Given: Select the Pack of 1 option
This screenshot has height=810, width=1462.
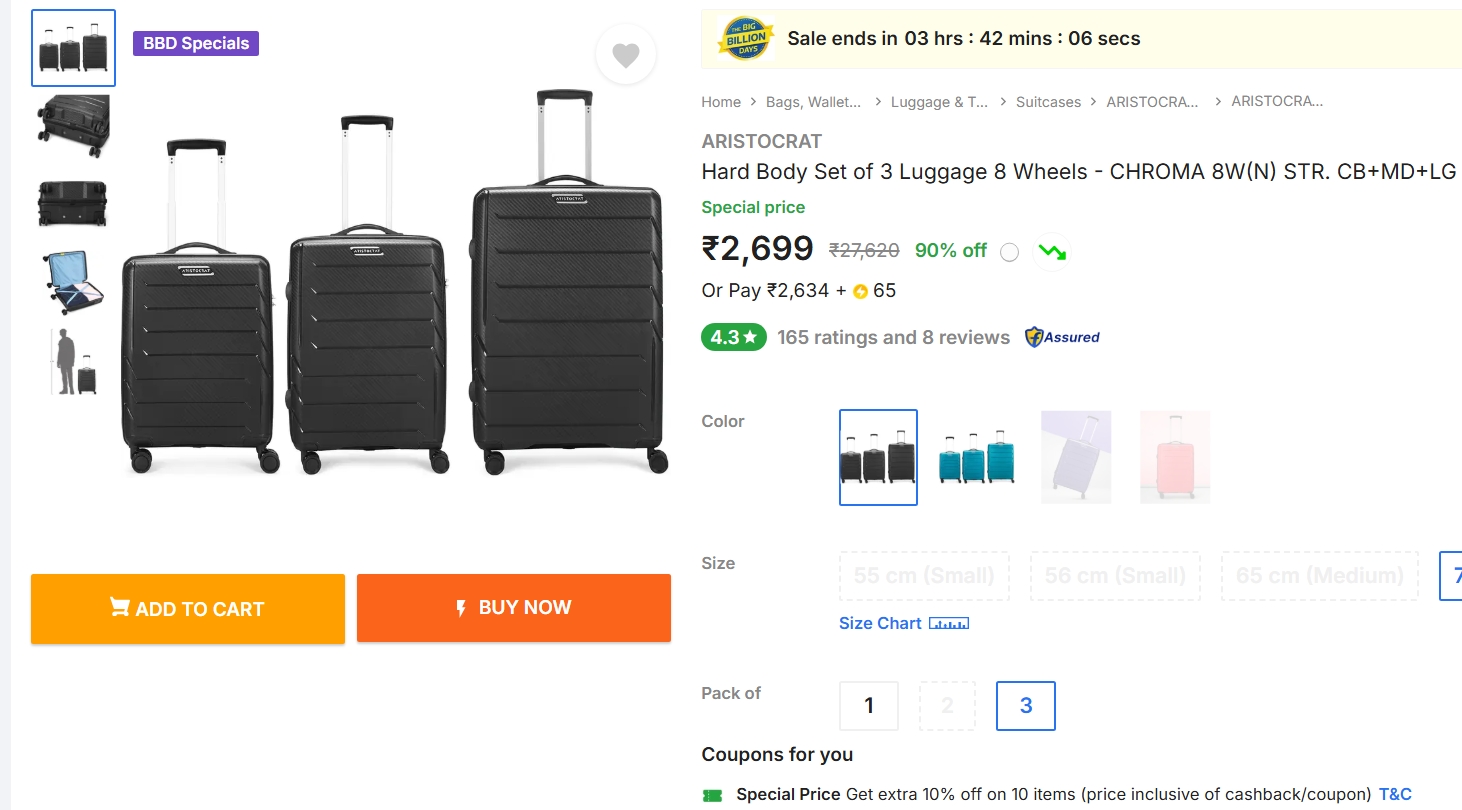Looking at the screenshot, I should [868, 705].
